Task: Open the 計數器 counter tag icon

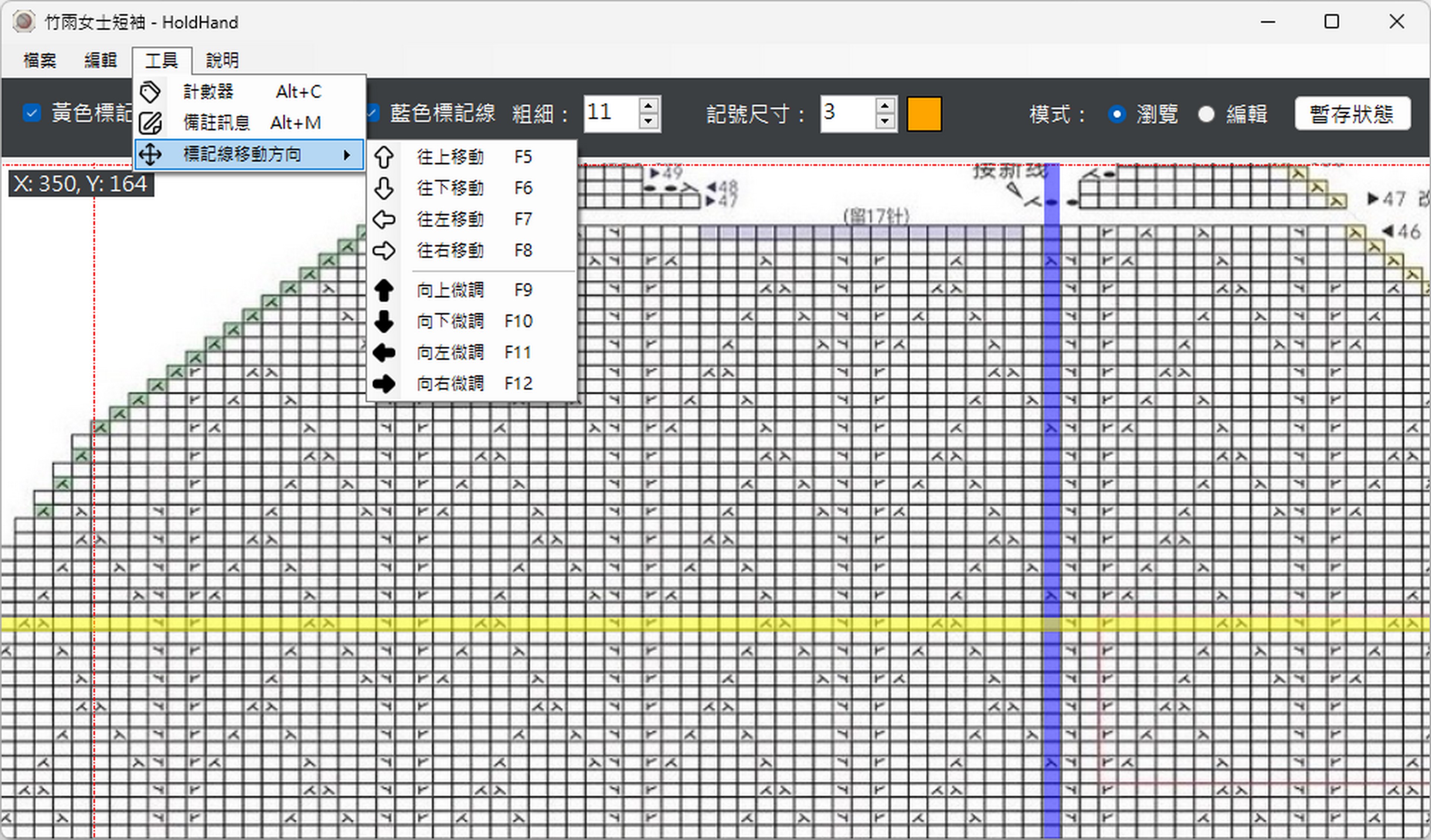Action: (x=150, y=92)
